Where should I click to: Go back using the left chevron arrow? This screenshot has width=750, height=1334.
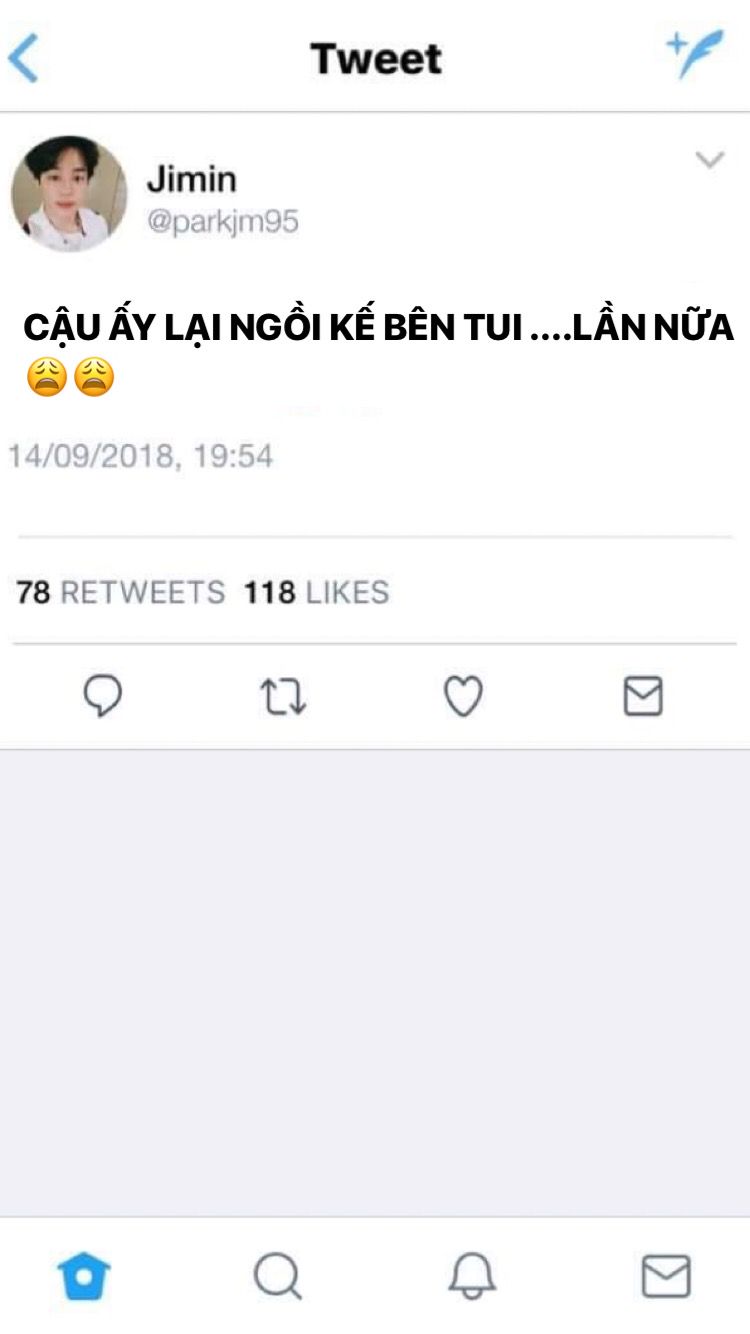click(23, 58)
